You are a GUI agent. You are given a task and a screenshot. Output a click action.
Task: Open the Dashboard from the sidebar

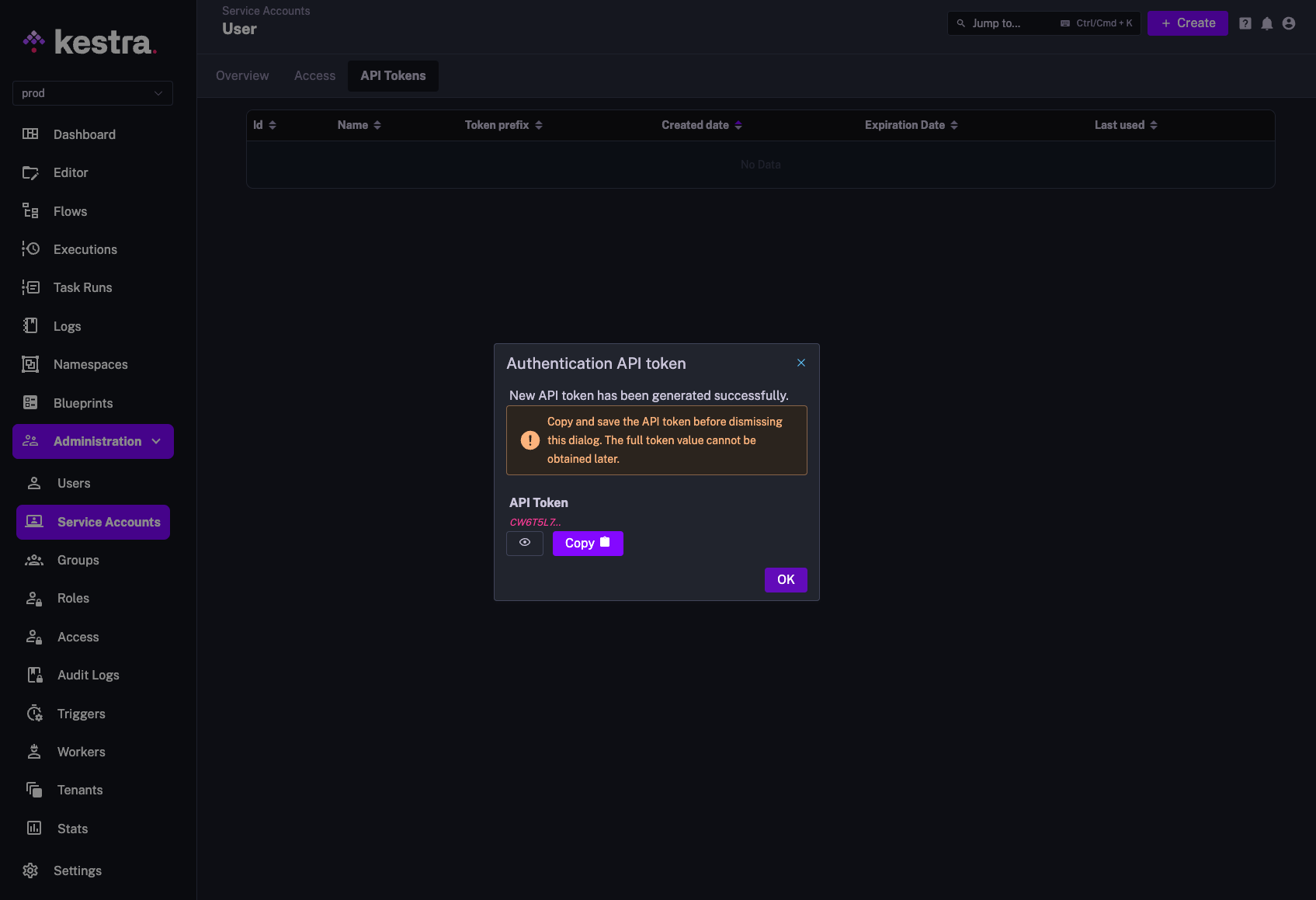pos(84,134)
